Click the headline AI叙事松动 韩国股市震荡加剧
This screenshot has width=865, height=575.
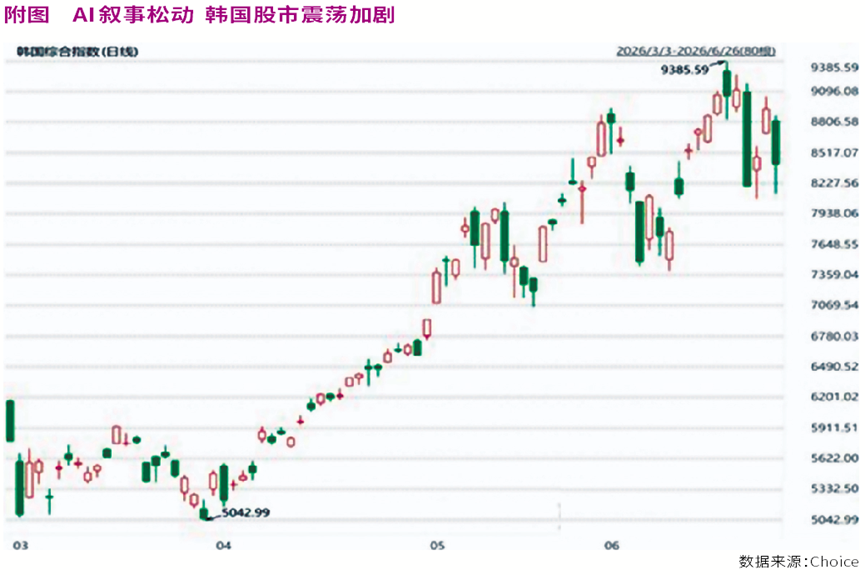(234, 15)
